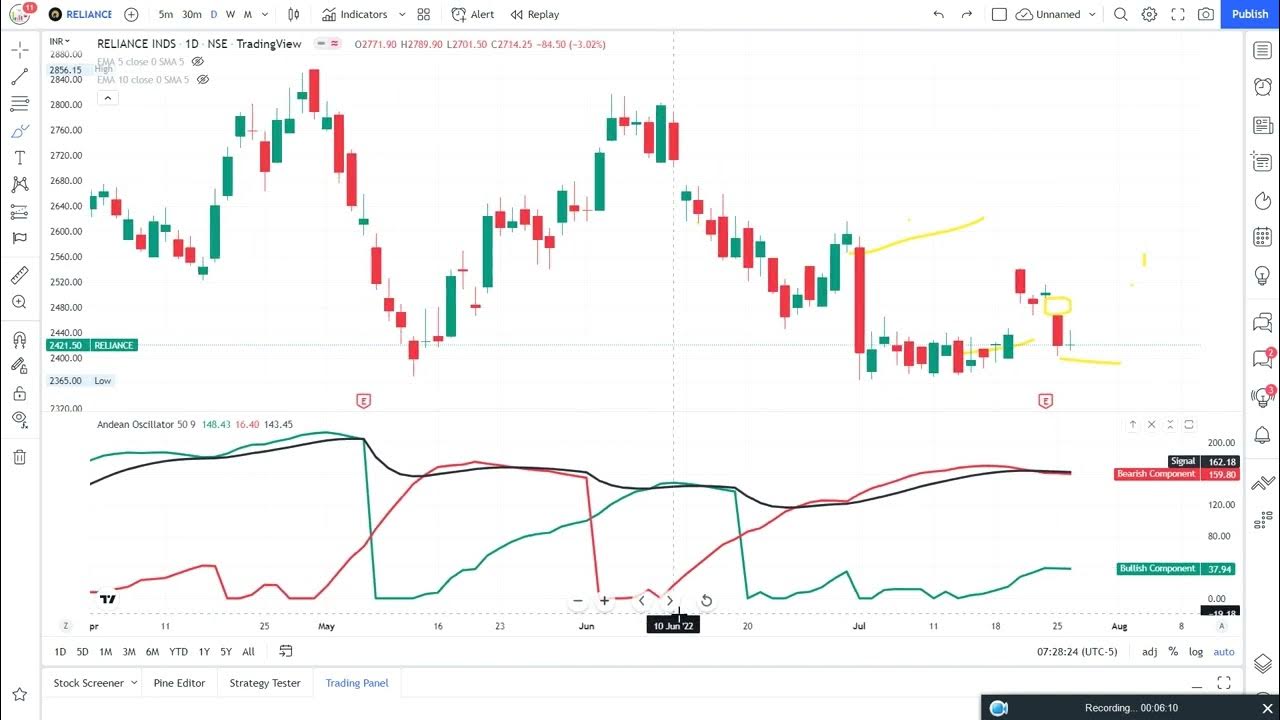Click the undo arrow
Viewport: 1280px width, 720px height.
pos(938,14)
